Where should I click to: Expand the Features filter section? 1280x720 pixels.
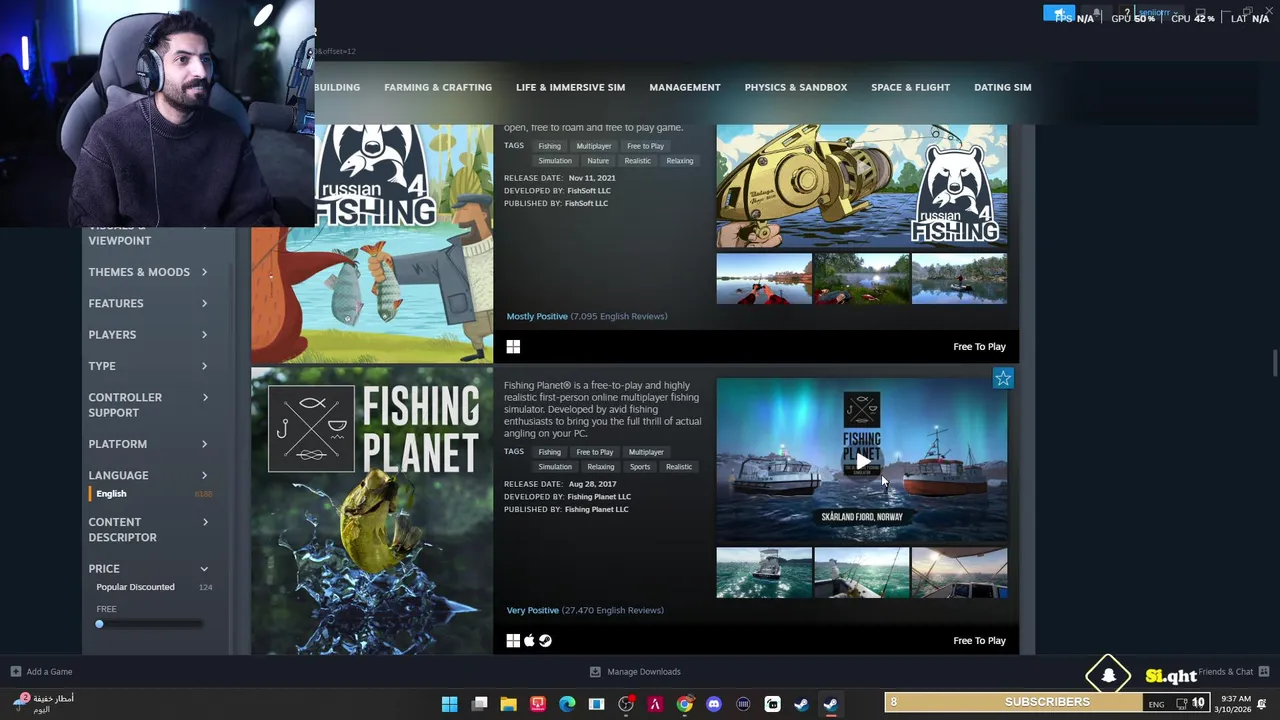coord(148,303)
